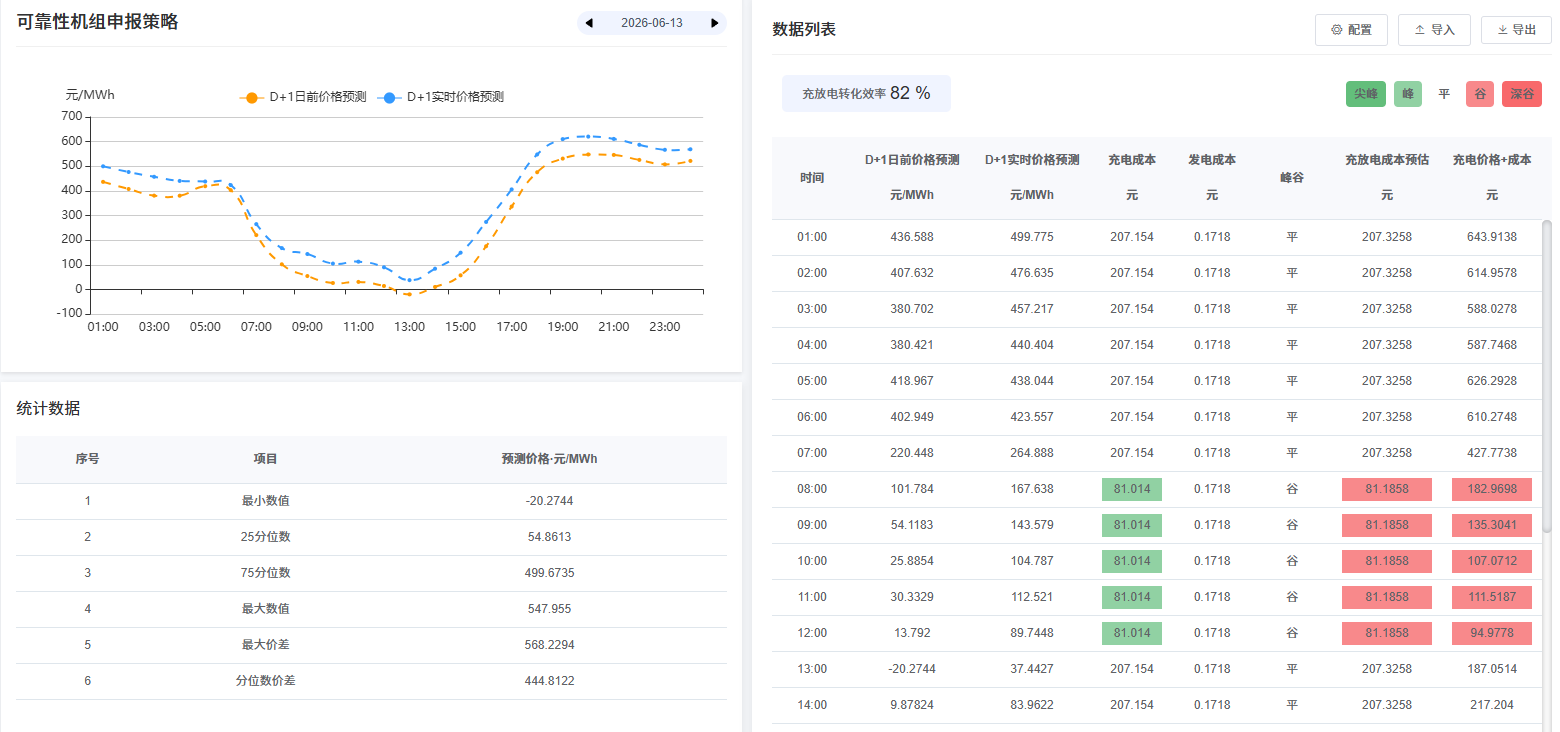Click the 19:00 label on chart axis
1560x732 pixels.
point(563,327)
